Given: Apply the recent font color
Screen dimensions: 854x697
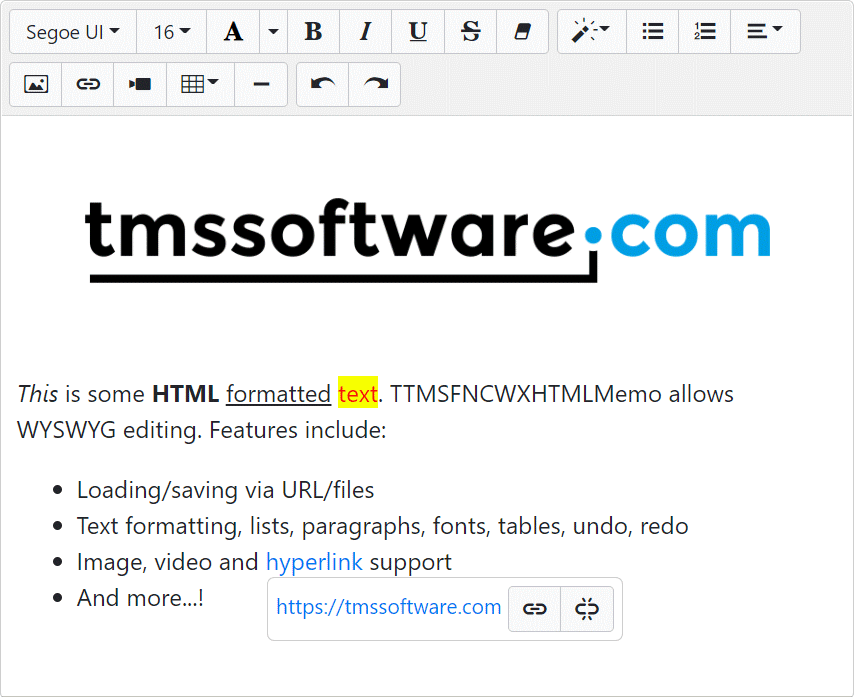Looking at the screenshot, I should (233, 32).
